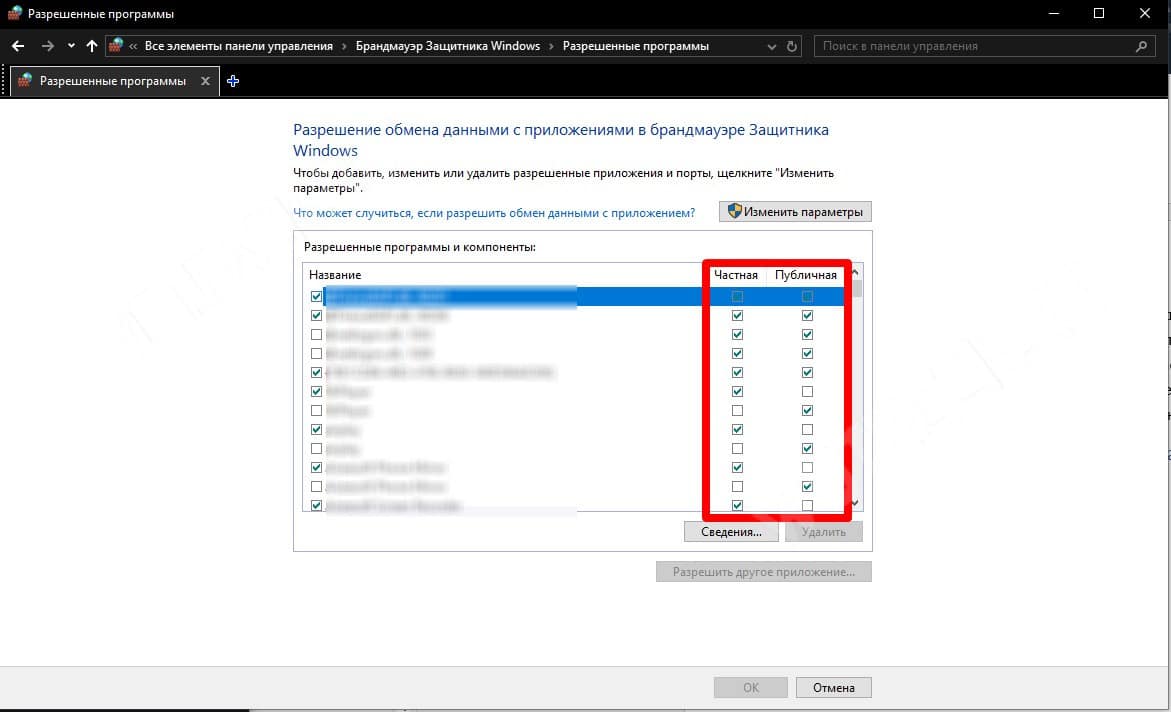The width and height of the screenshot is (1171, 712).
Task: Open the recent locations dropdown next to Forward
Action: (71, 46)
